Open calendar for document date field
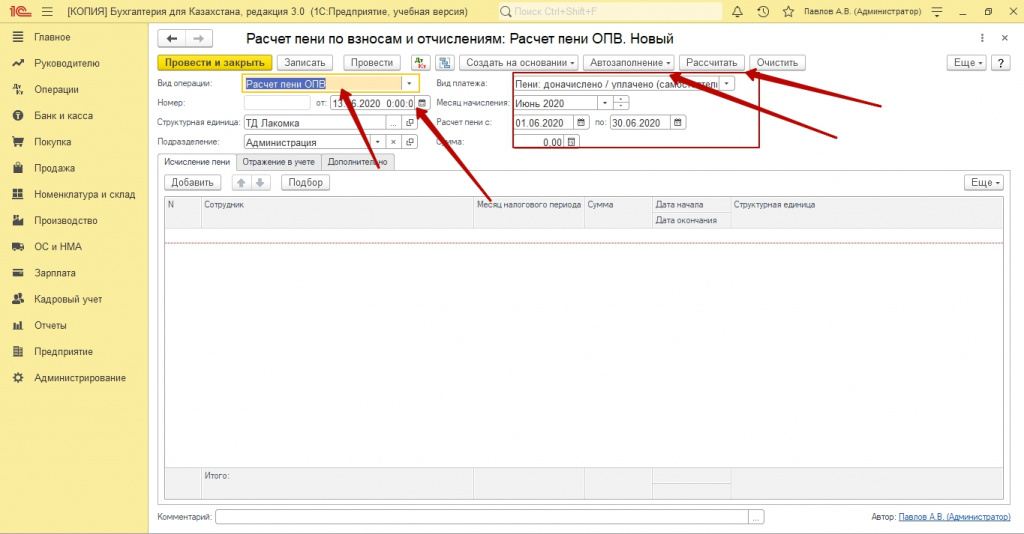The height and width of the screenshot is (534, 1024). (x=423, y=103)
